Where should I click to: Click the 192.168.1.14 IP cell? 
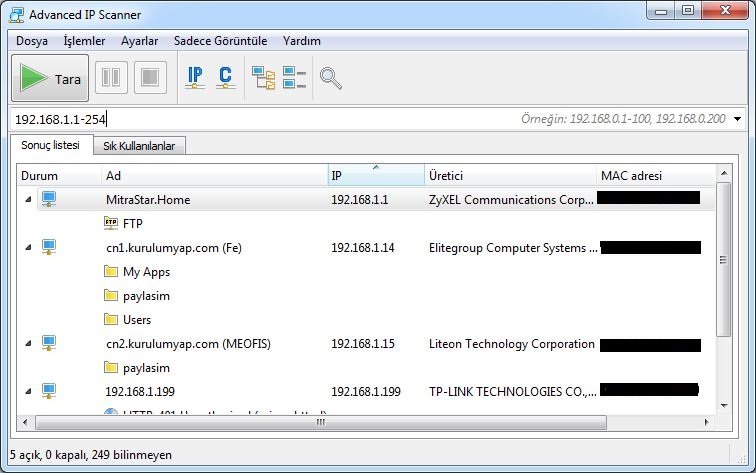point(363,248)
